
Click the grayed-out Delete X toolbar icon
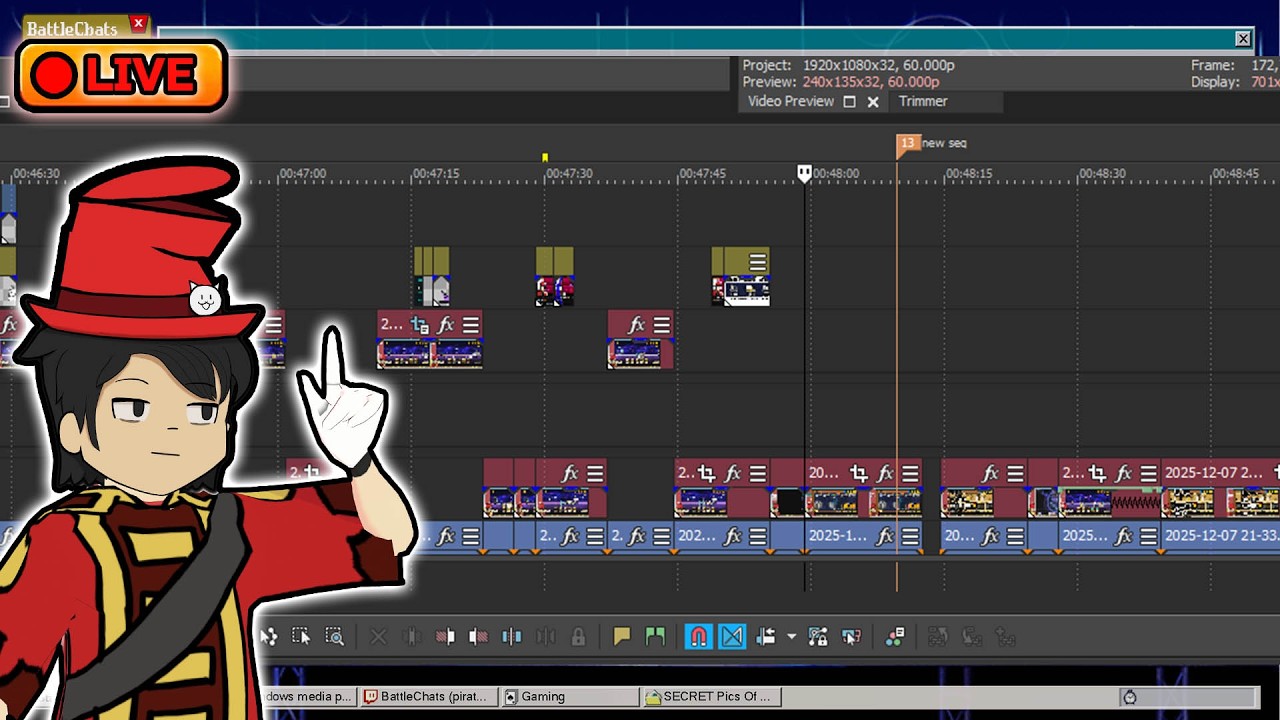click(378, 637)
